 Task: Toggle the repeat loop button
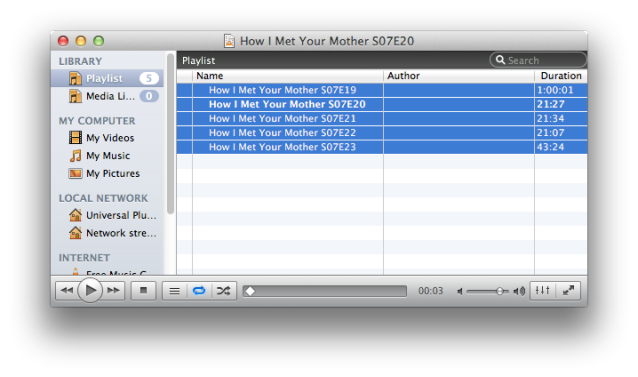click(199, 291)
